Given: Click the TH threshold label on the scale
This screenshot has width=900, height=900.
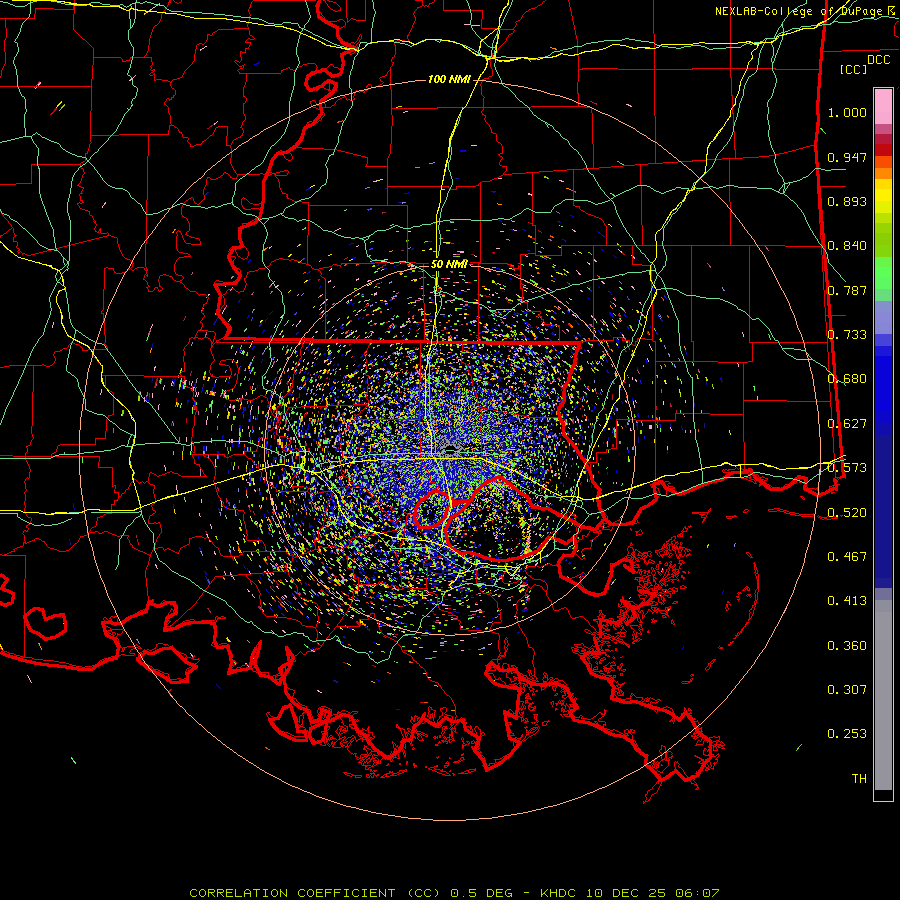Looking at the screenshot, I should pyautogui.click(x=859, y=779).
